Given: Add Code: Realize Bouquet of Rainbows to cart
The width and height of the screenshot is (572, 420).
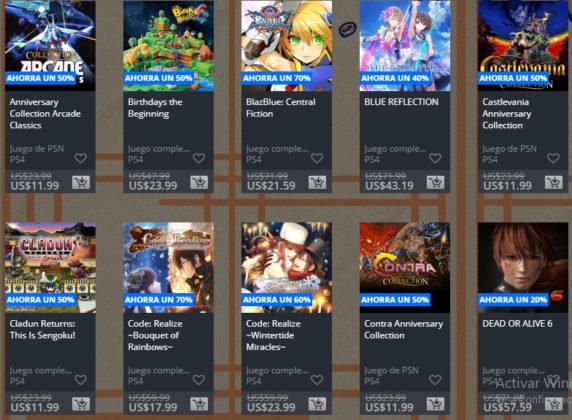Looking at the screenshot, I should point(199,404).
